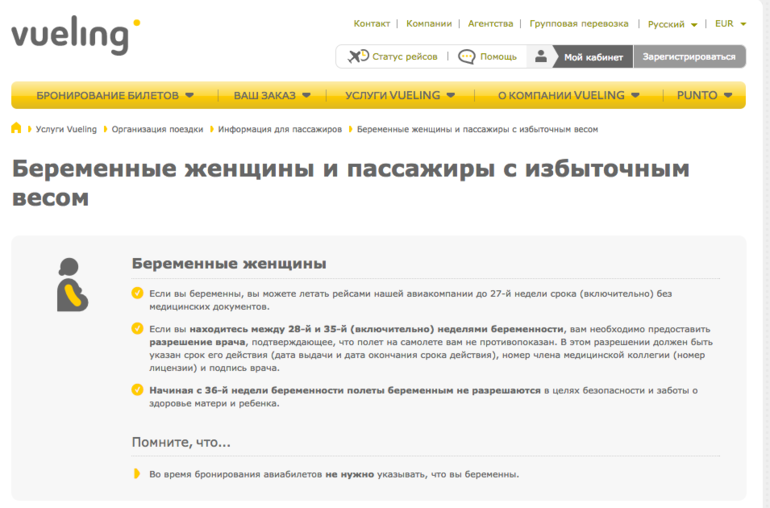Image resolution: width=770 pixels, height=508 pixels.
Task: Click the yellow checkmark beside 36-я недели paragraph
Action: coord(137,390)
